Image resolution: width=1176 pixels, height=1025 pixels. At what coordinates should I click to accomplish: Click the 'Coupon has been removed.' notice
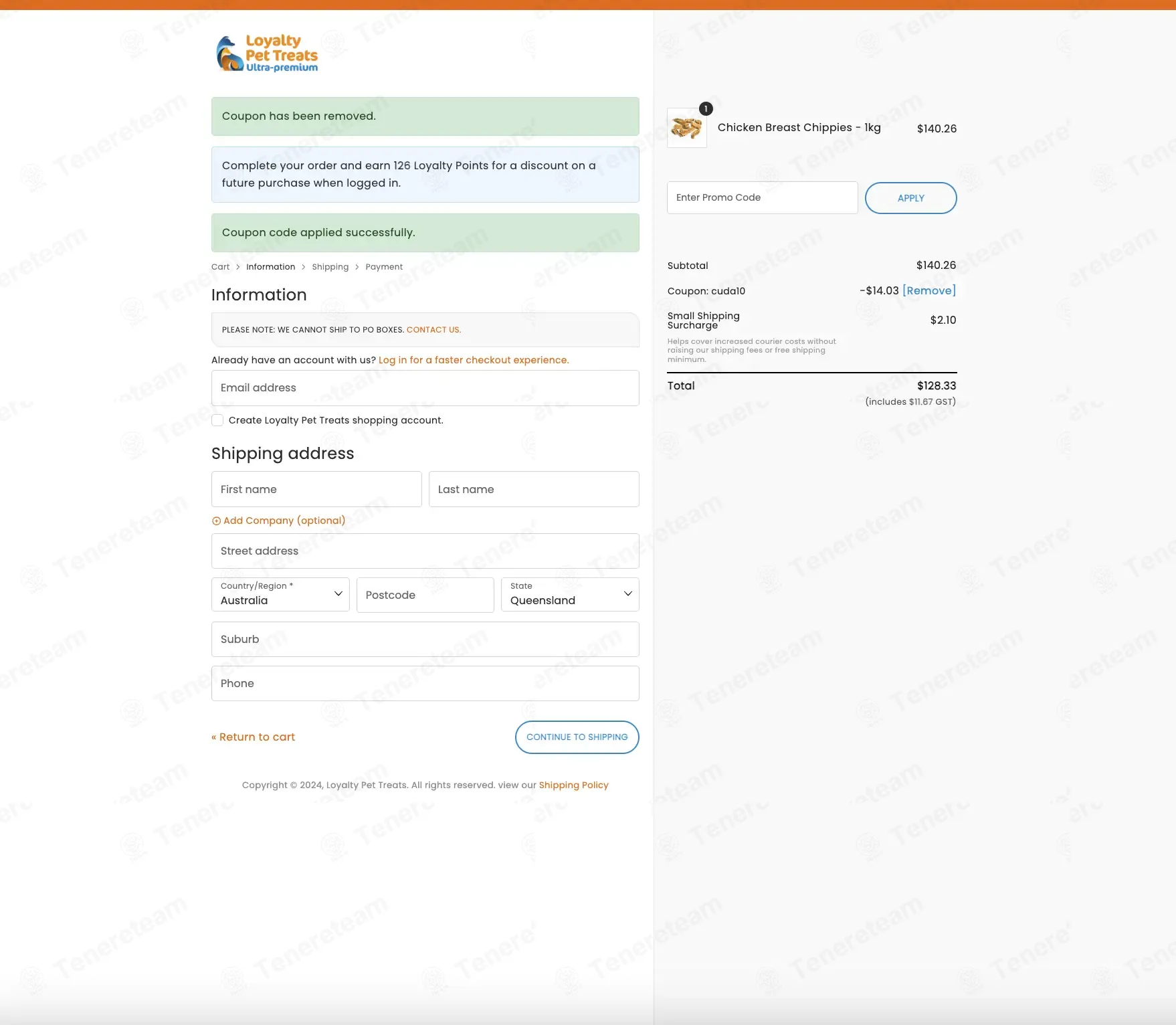click(425, 116)
